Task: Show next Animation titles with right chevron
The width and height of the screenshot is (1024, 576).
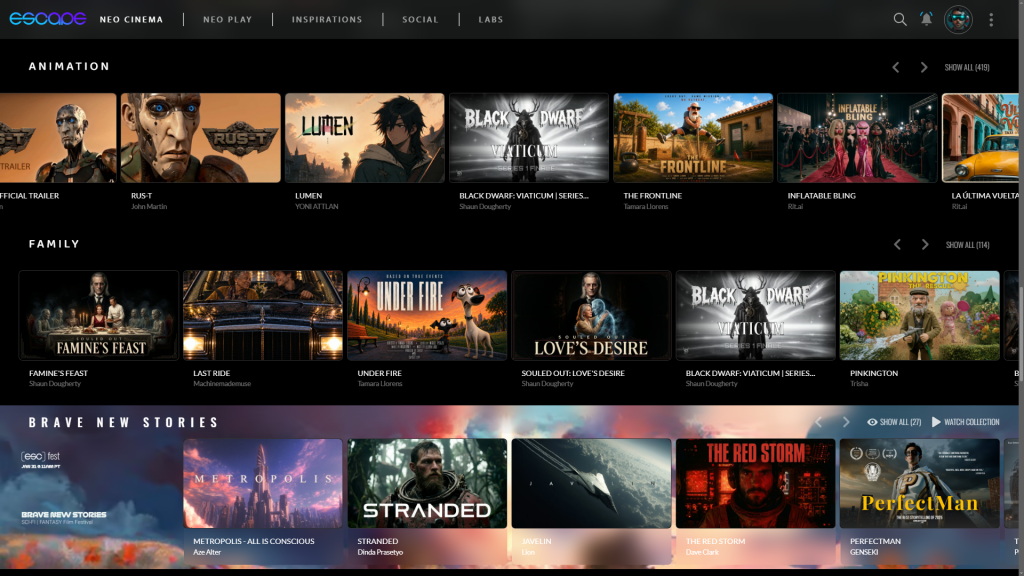Action: pos(923,67)
